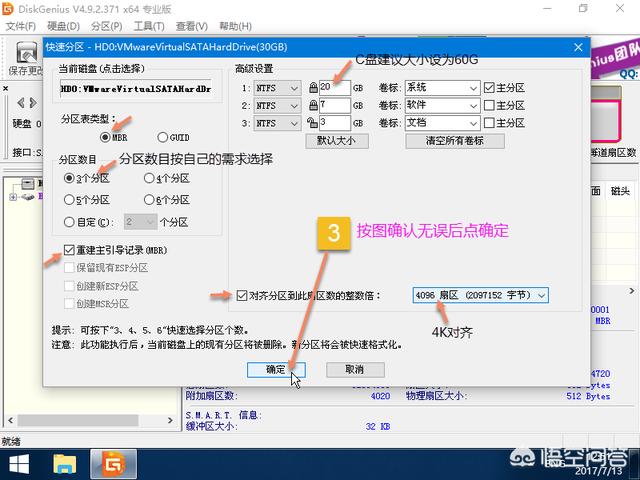Choose 4个分区 option
The height and width of the screenshot is (480, 640).
149,178
